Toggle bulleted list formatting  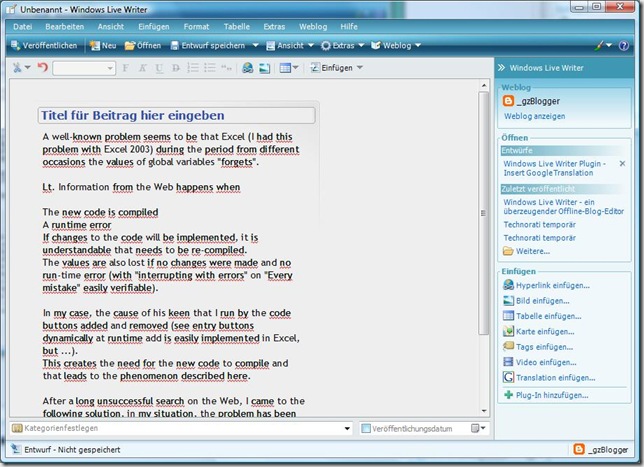tap(209, 67)
